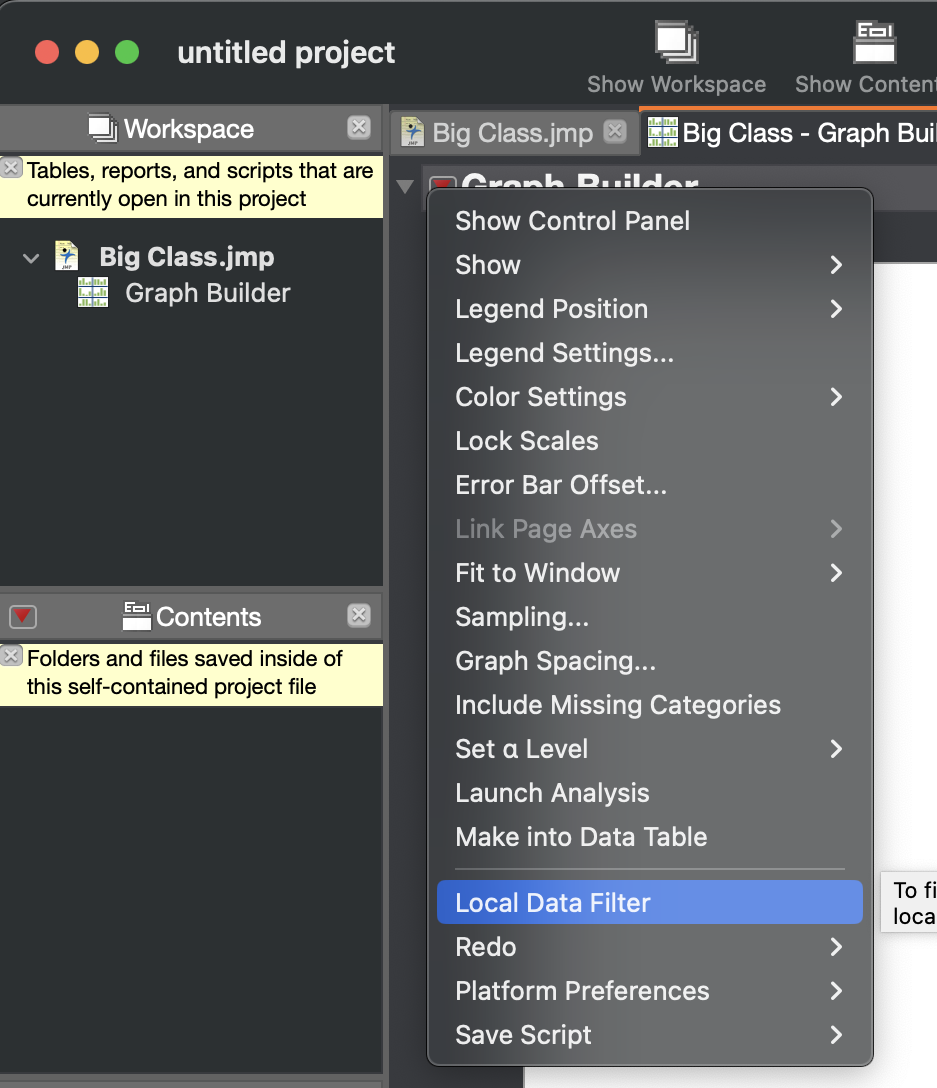Image resolution: width=937 pixels, height=1088 pixels.
Task: Dismiss the Workspace description note
Action: point(11,168)
